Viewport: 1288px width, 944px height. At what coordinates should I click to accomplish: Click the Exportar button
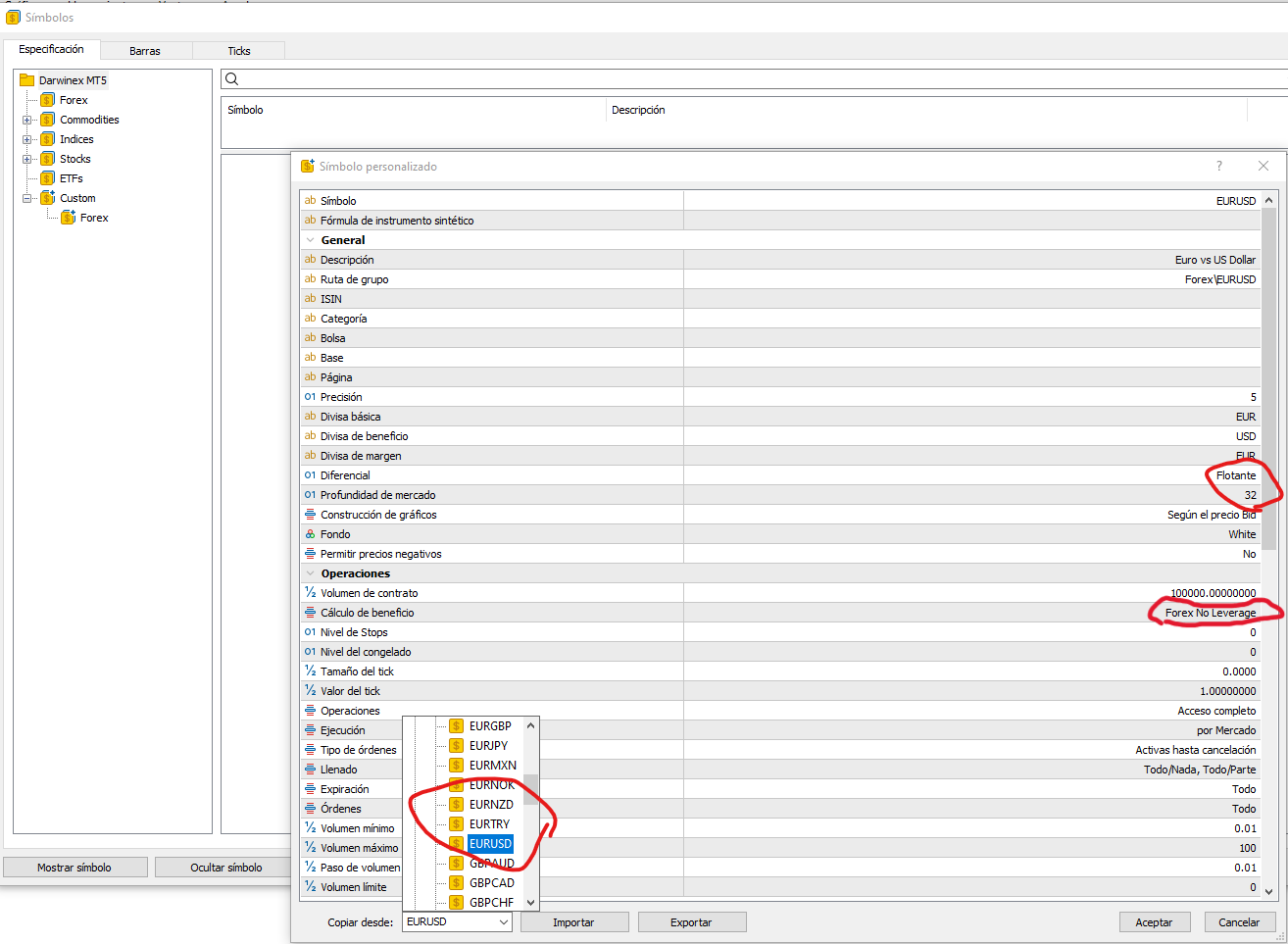click(x=691, y=922)
